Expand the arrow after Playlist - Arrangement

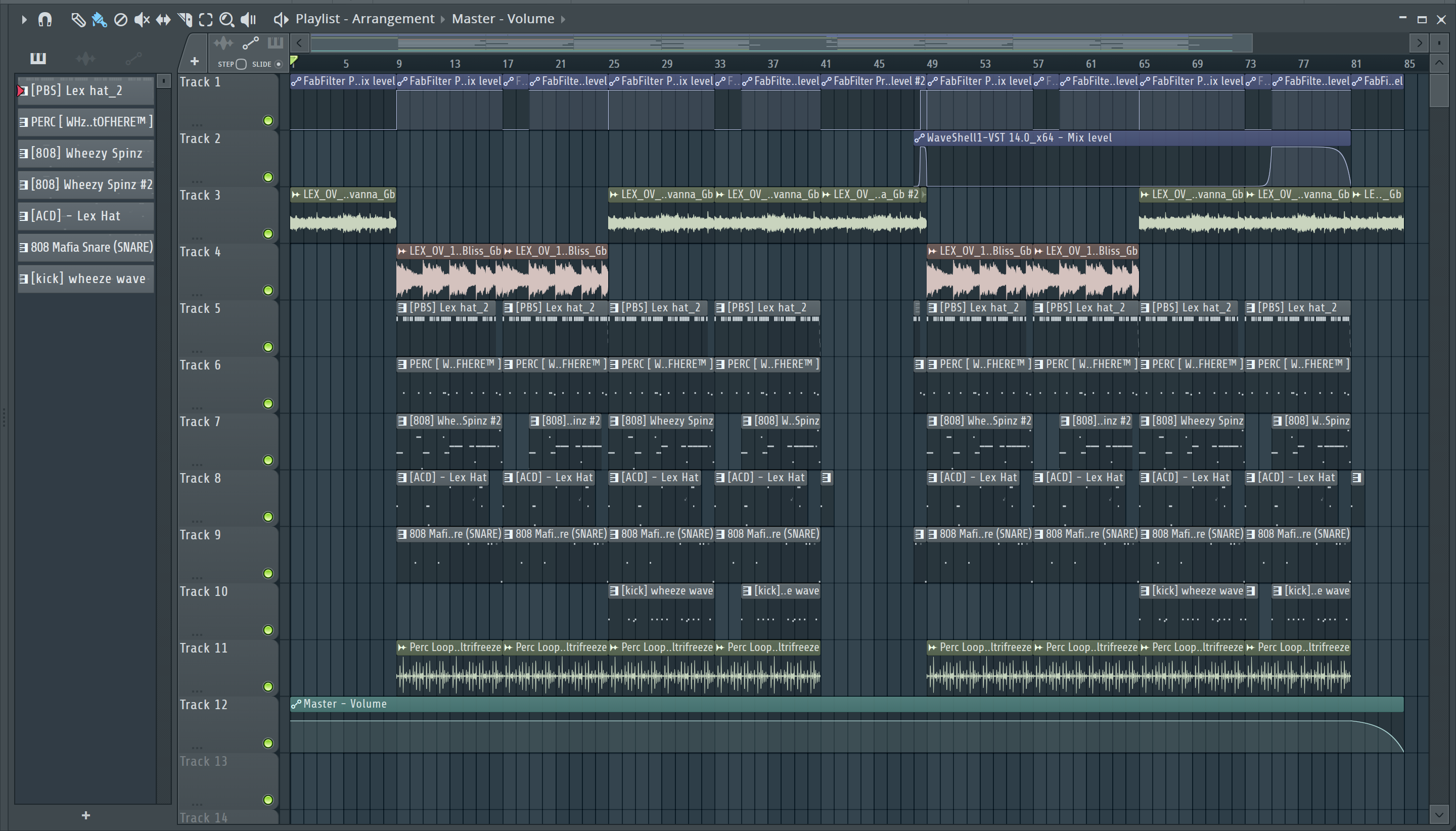[442, 19]
